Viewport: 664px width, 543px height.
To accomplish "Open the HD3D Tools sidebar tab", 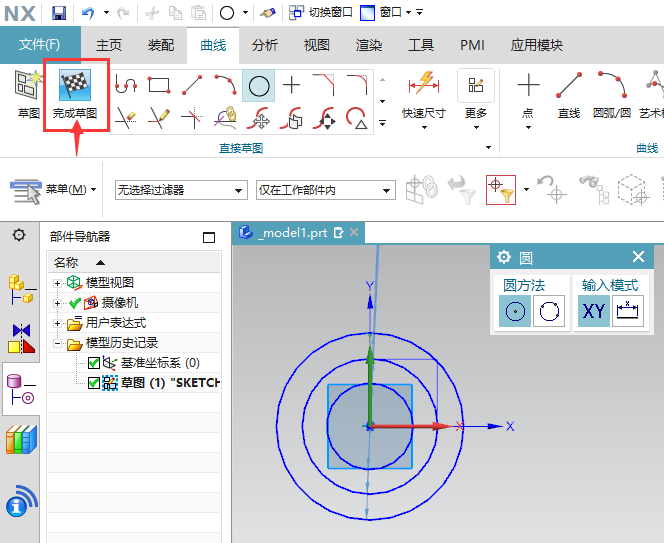I will pos(21,501).
